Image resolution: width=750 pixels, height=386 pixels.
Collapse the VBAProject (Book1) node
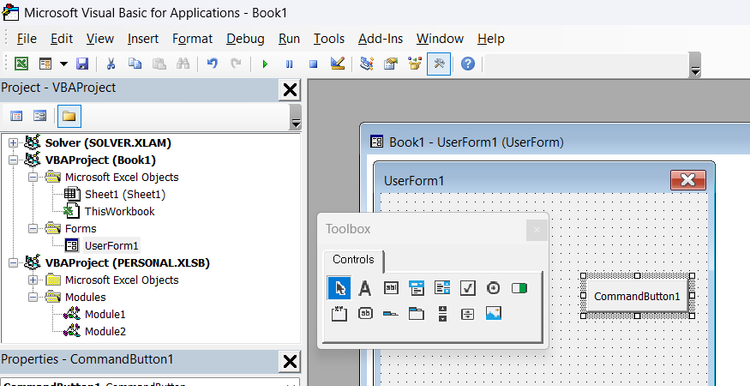click(x=13, y=160)
